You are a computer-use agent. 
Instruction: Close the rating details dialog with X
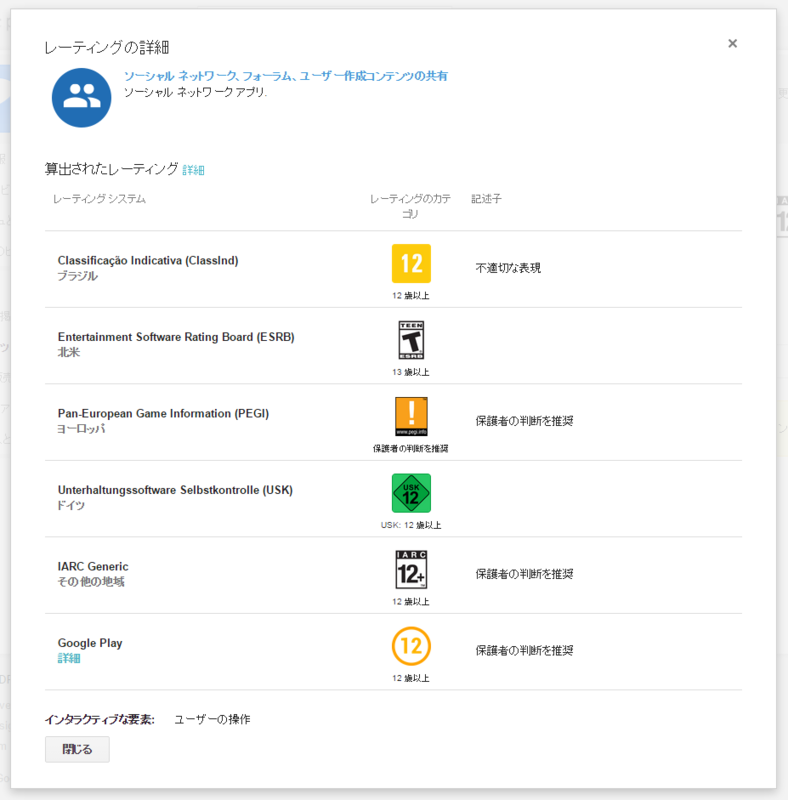pos(732,43)
